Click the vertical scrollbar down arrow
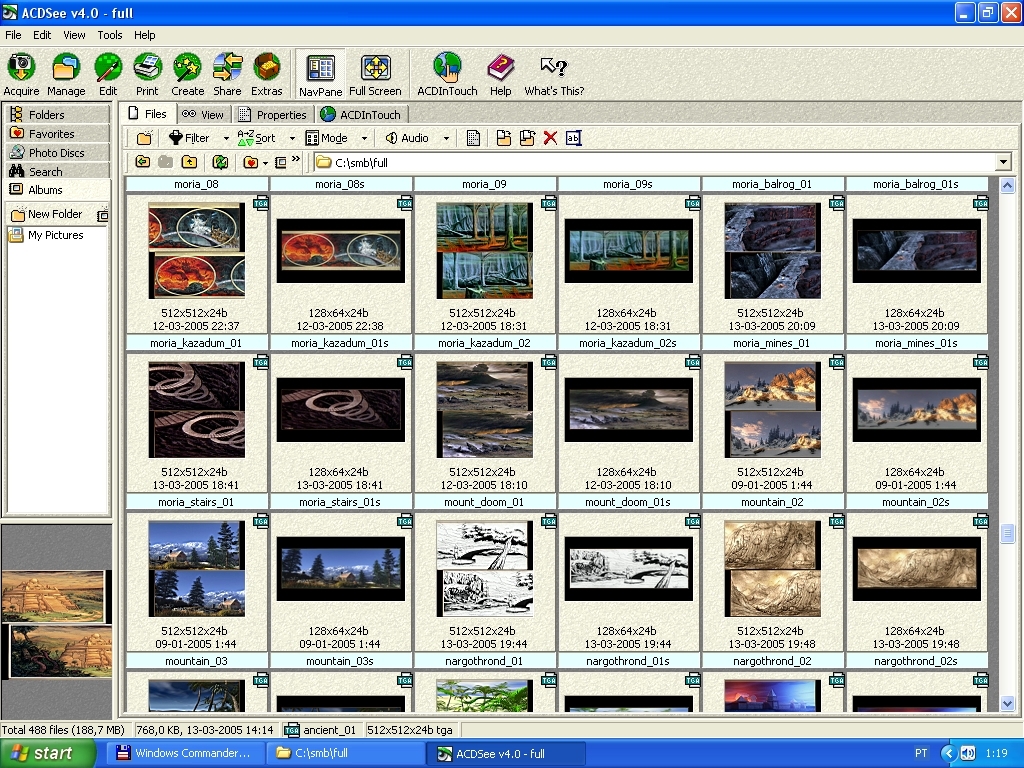Viewport: 1024px width, 768px height. pos(1007,704)
